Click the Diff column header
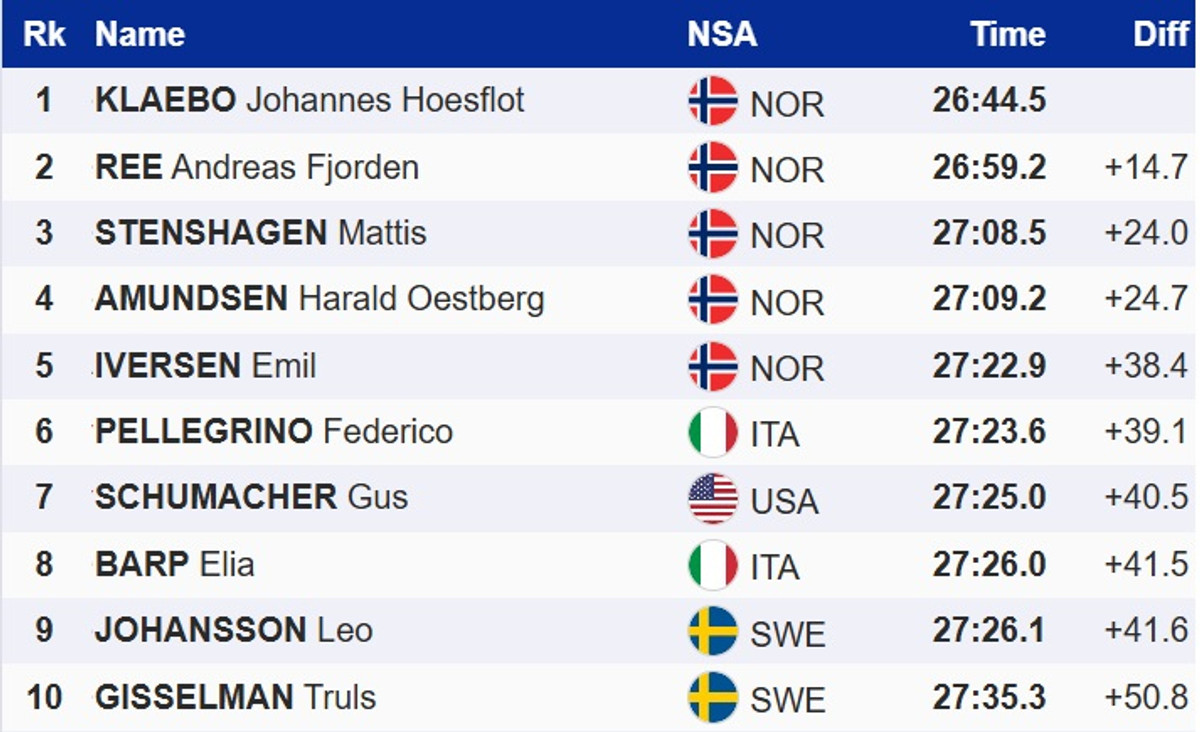The height and width of the screenshot is (732, 1200). tap(1160, 35)
